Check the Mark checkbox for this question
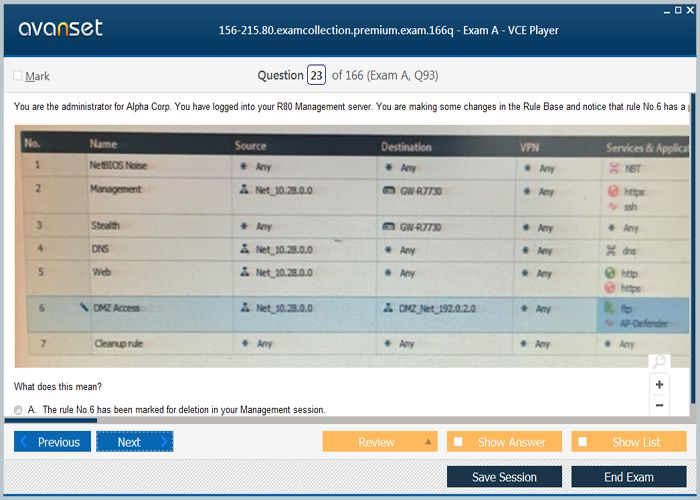The height and width of the screenshot is (500, 700). coord(18,76)
